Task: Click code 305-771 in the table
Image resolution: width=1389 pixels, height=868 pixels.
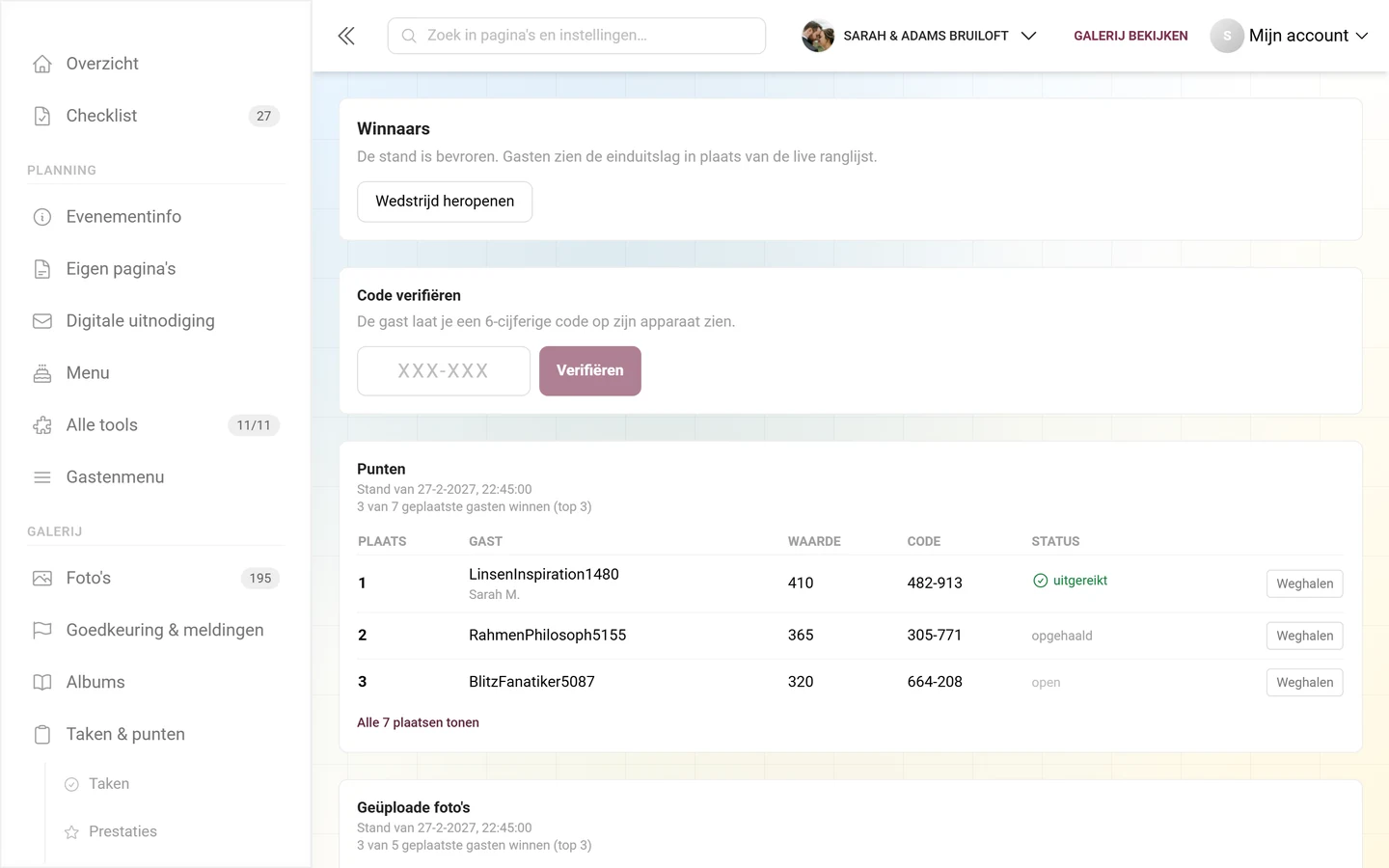Action: pyautogui.click(x=935, y=636)
